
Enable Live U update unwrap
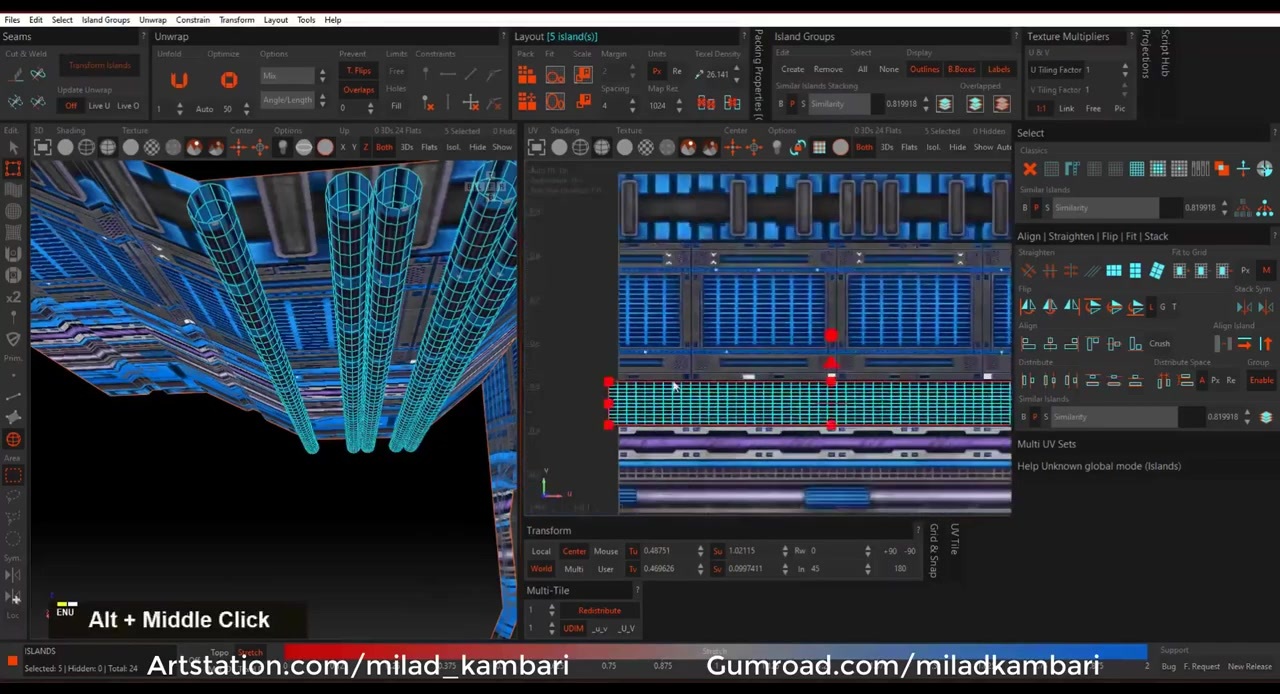[x=99, y=106]
